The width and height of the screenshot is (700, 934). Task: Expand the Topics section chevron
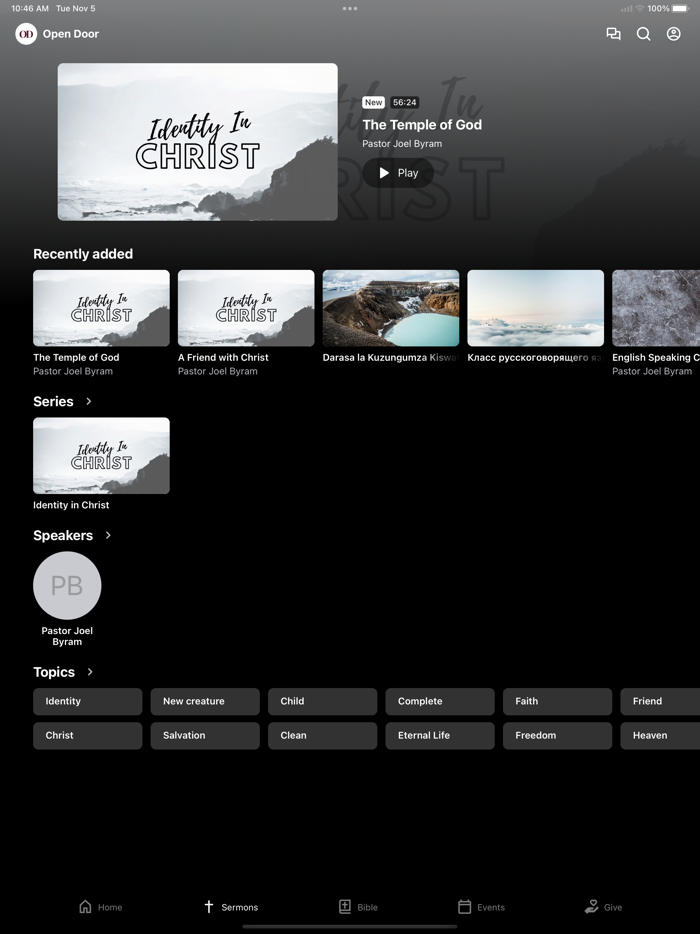(x=90, y=672)
